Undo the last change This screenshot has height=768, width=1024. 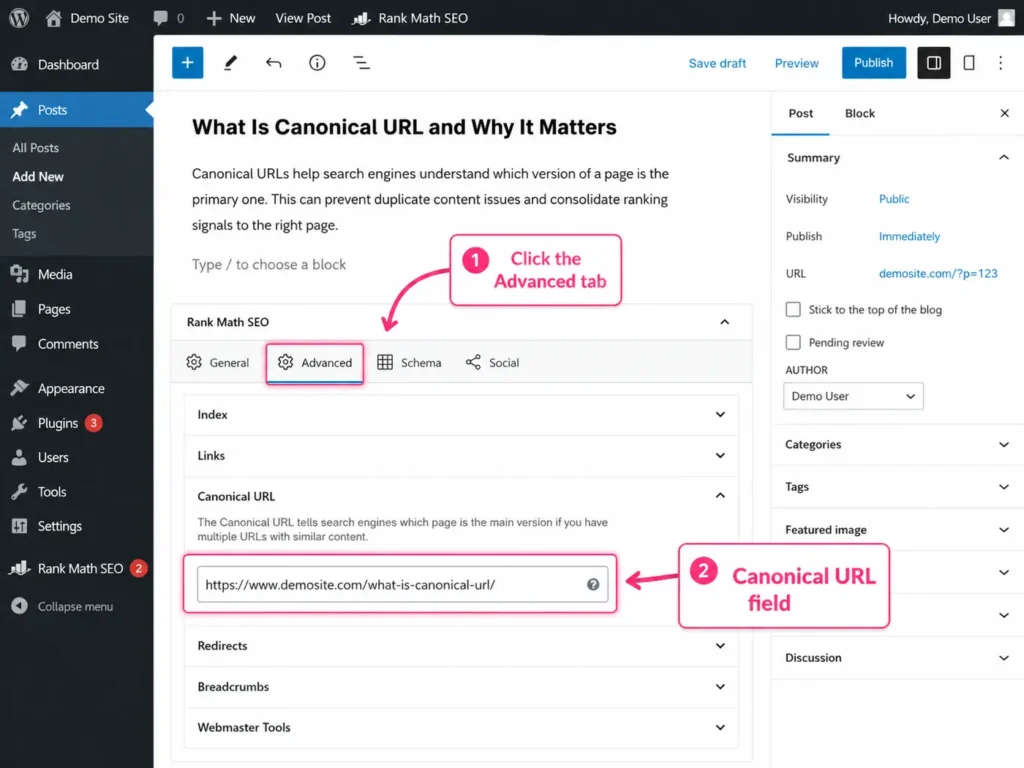click(x=274, y=63)
